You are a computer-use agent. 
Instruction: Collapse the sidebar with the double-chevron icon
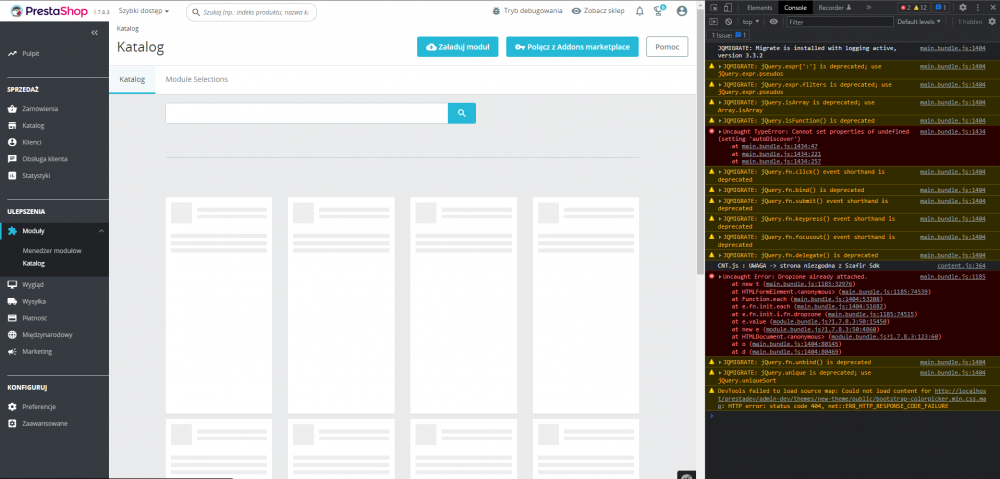[94, 33]
